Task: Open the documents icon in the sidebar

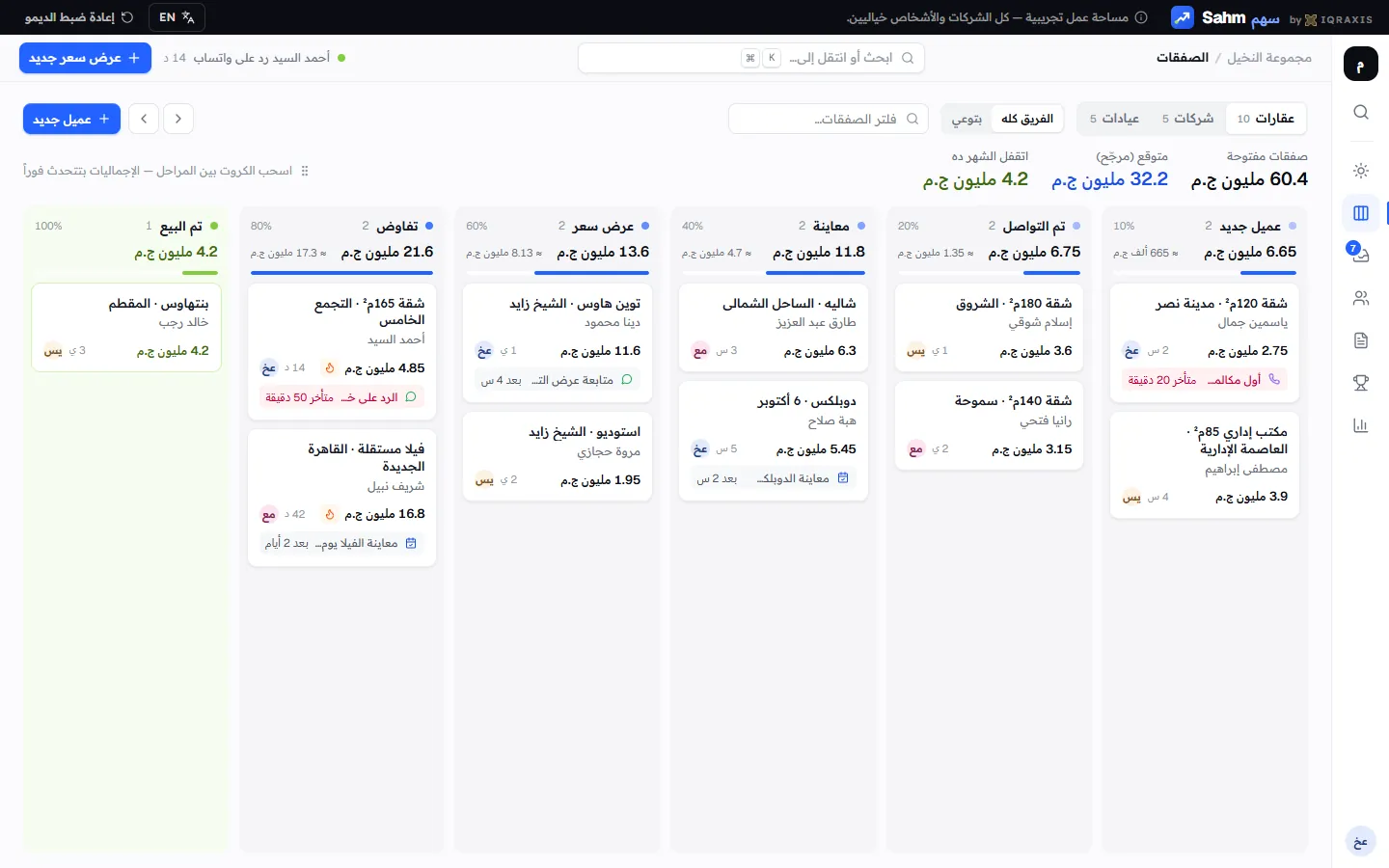Action: pyautogui.click(x=1361, y=340)
